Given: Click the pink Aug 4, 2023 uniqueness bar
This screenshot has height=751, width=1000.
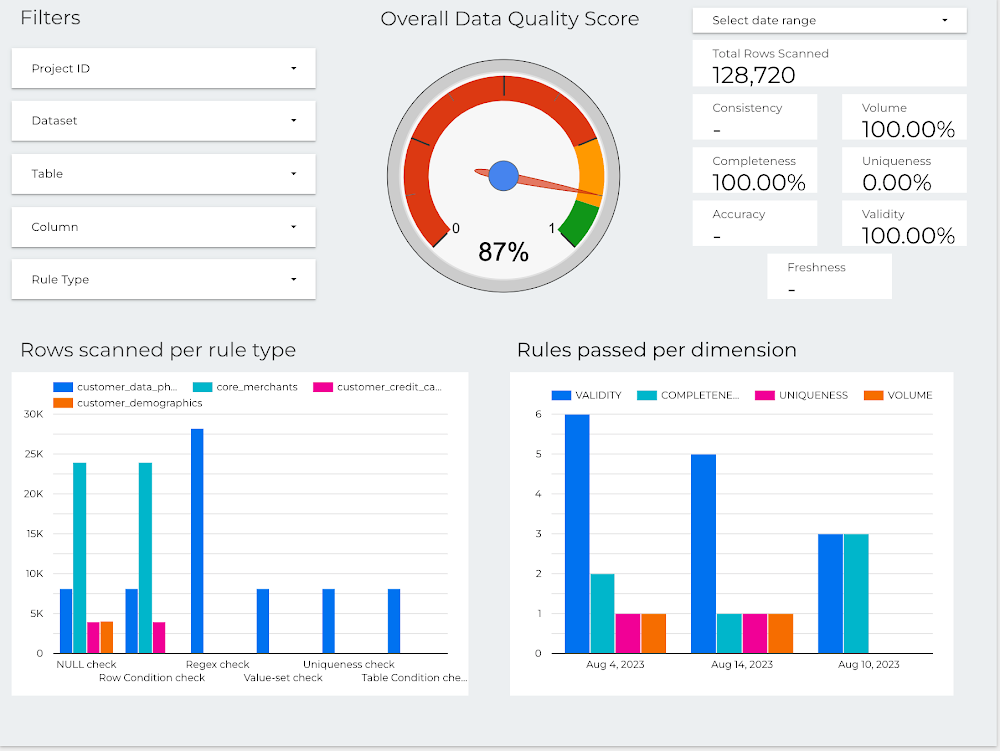Looking at the screenshot, I should tap(628, 633).
